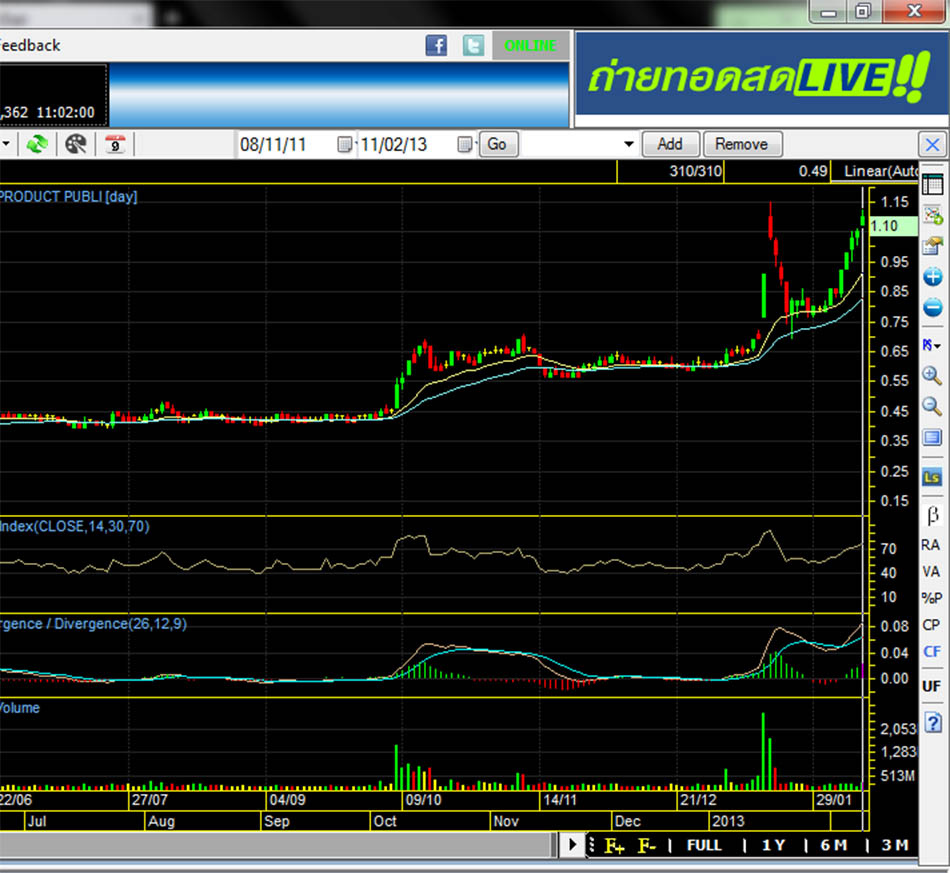Click the Divergence(26,12,9) indicator title
Image resolution: width=950 pixels, height=873 pixels.
[x=93, y=623]
